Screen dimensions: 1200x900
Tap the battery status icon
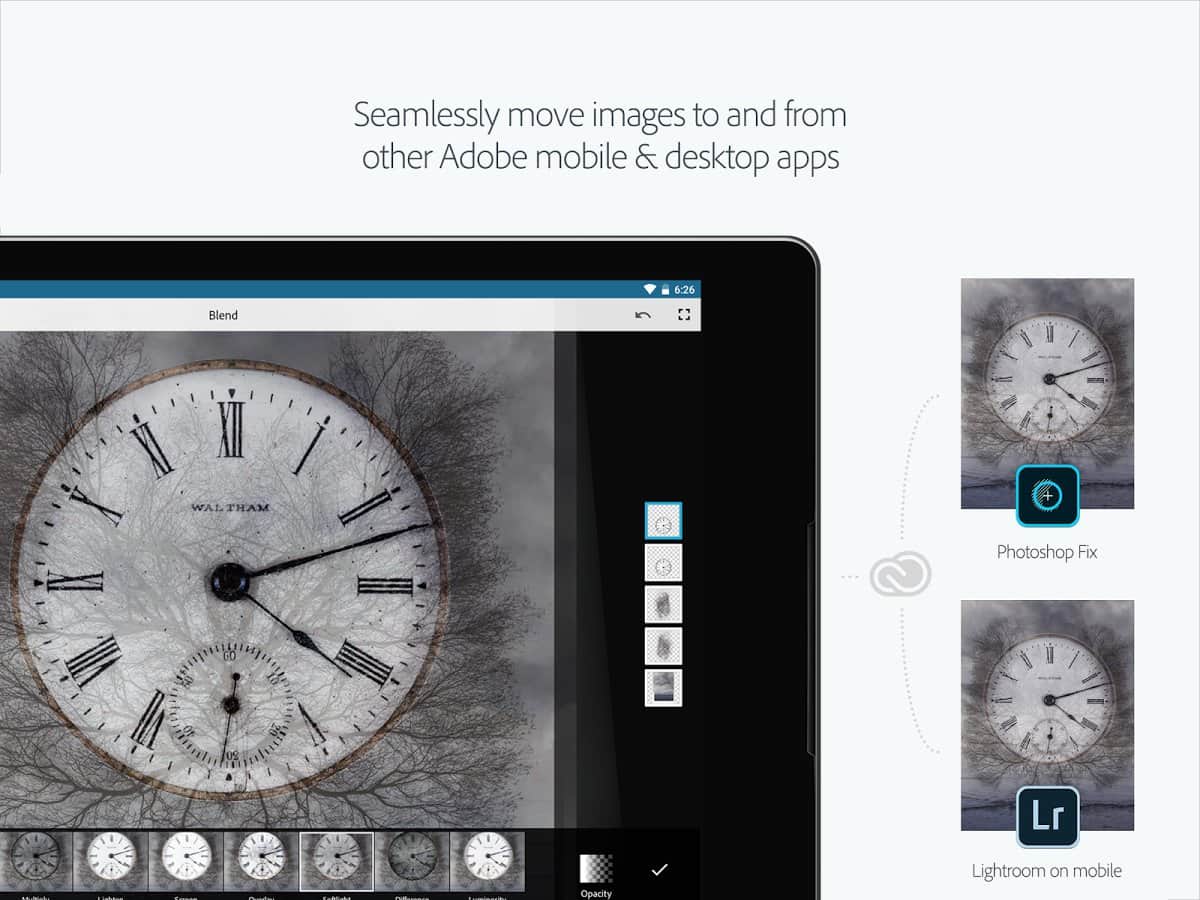(665, 289)
